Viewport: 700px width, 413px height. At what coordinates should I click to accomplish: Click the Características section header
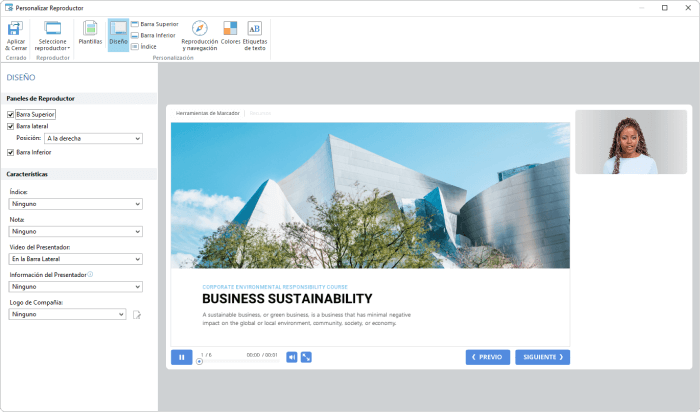[79, 174]
